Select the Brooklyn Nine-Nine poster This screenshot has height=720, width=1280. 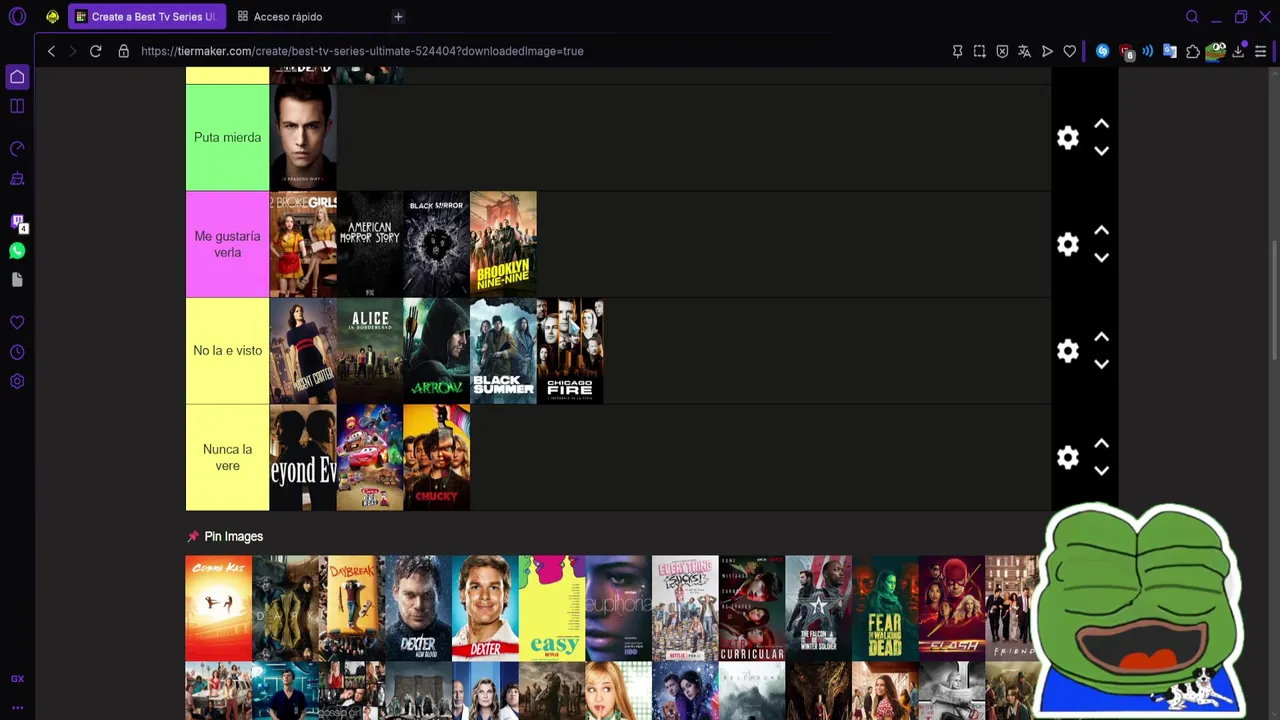pos(503,244)
